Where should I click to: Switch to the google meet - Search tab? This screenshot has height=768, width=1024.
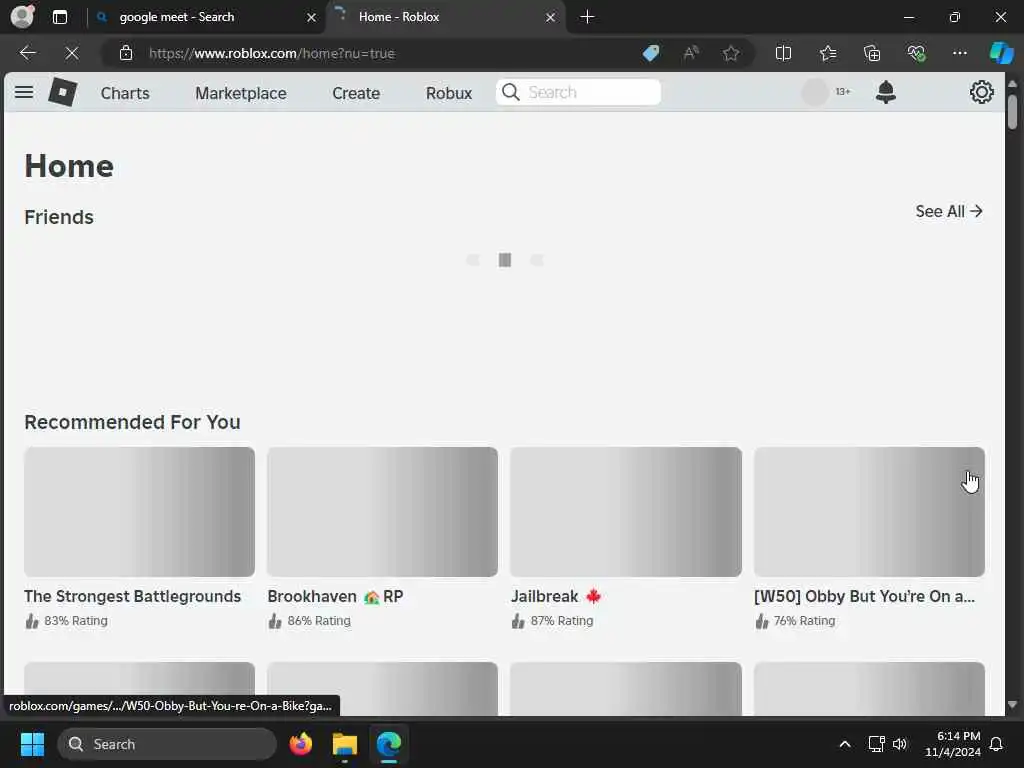(176, 17)
